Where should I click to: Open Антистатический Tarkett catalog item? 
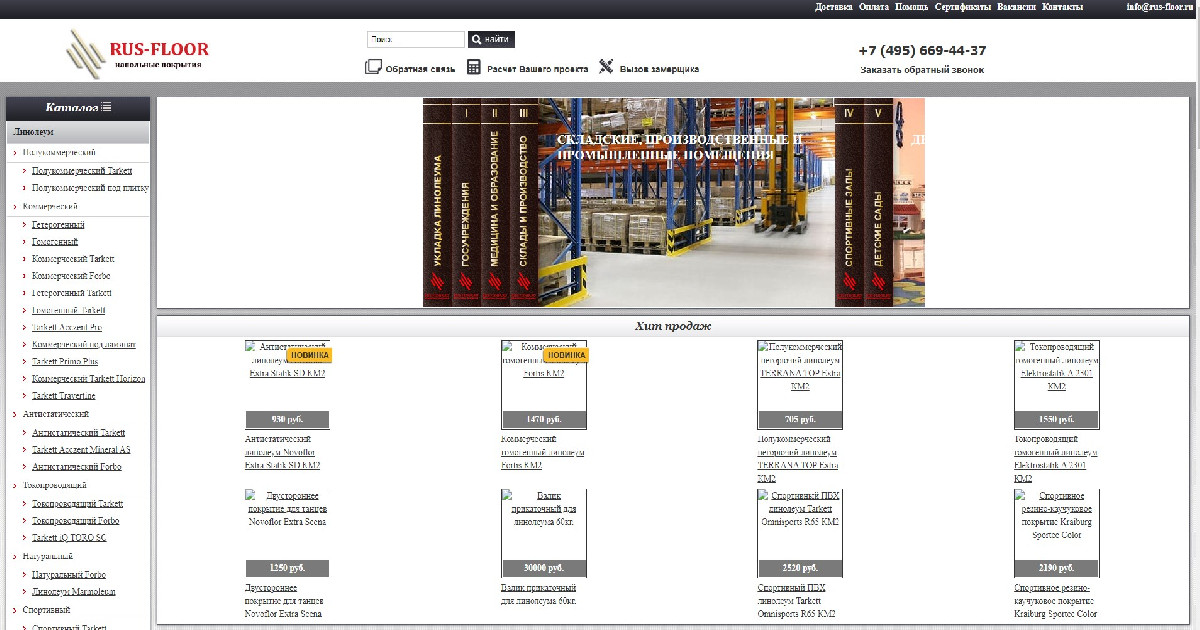[x=79, y=433]
